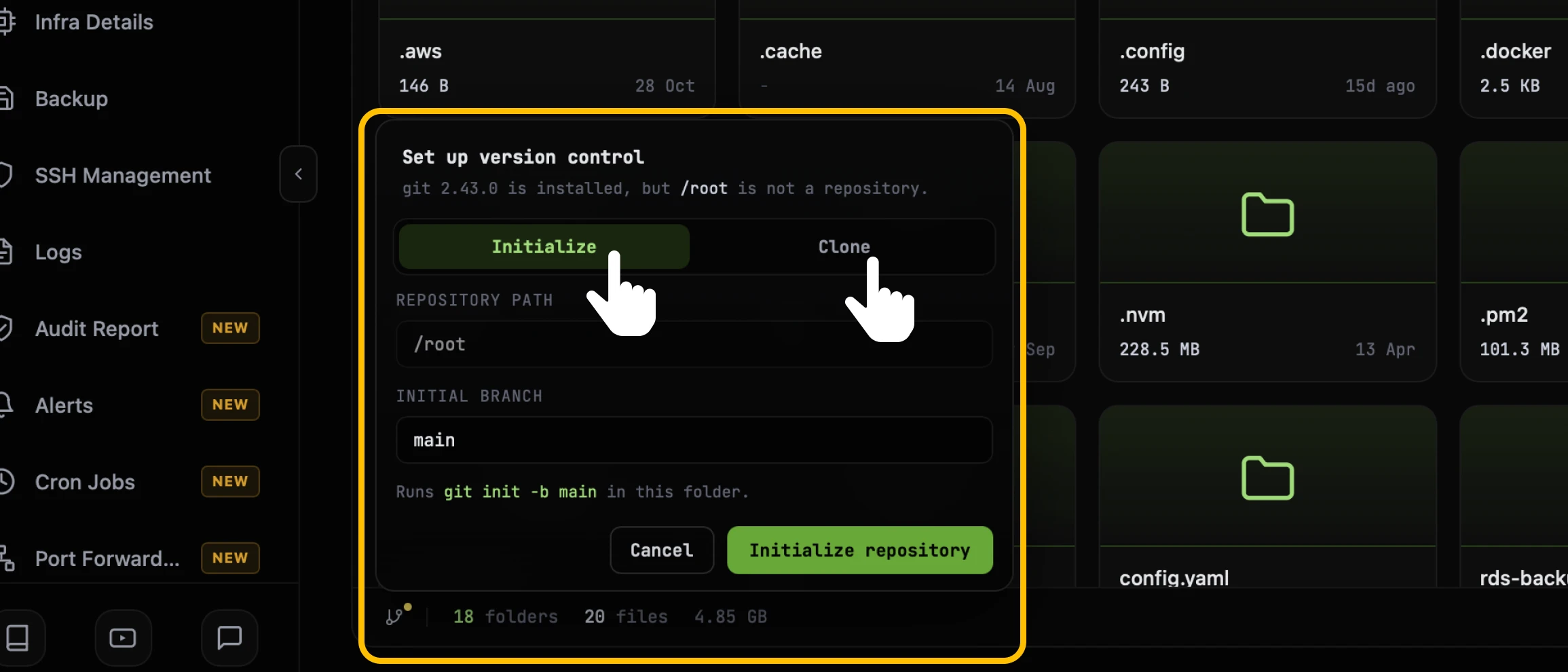Switch to the Clone tab
Viewport: 1568px width, 672px height.
tap(844, 247)
